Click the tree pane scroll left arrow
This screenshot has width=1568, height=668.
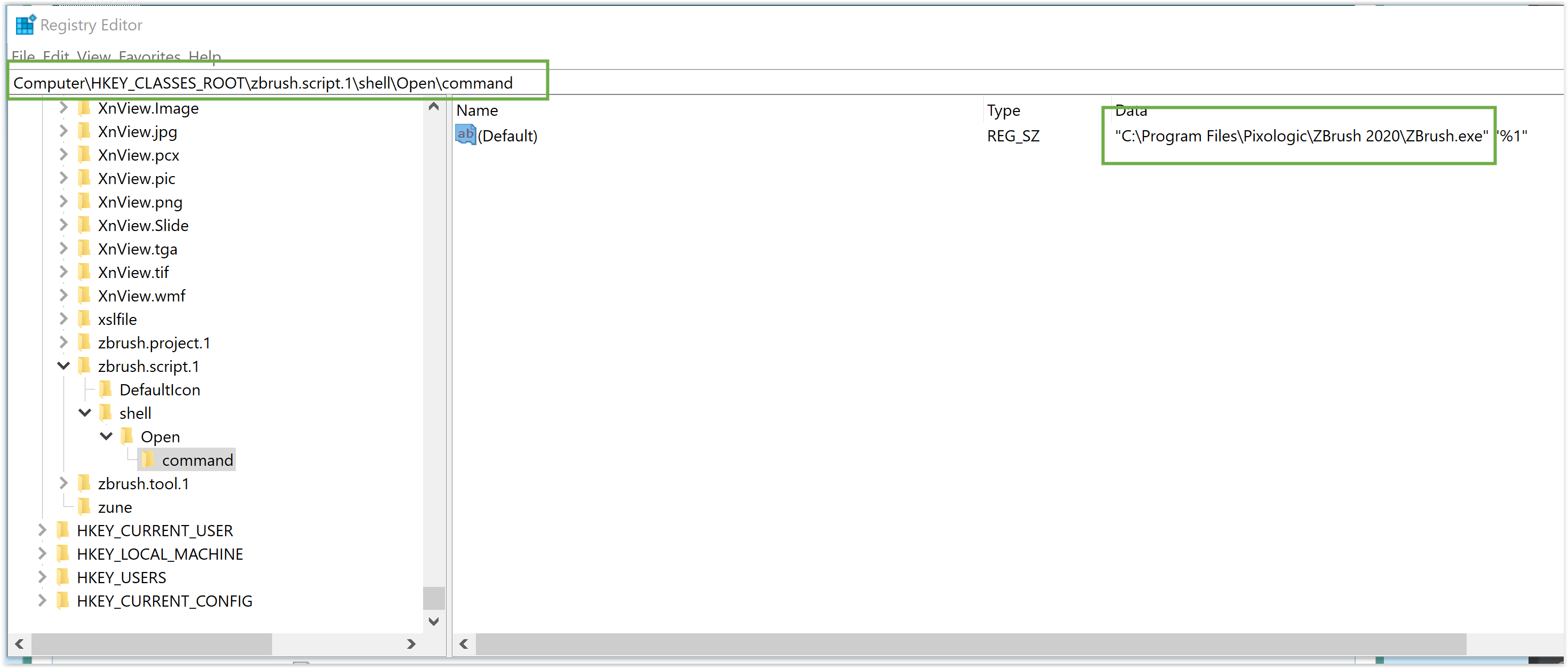(20, 643)
